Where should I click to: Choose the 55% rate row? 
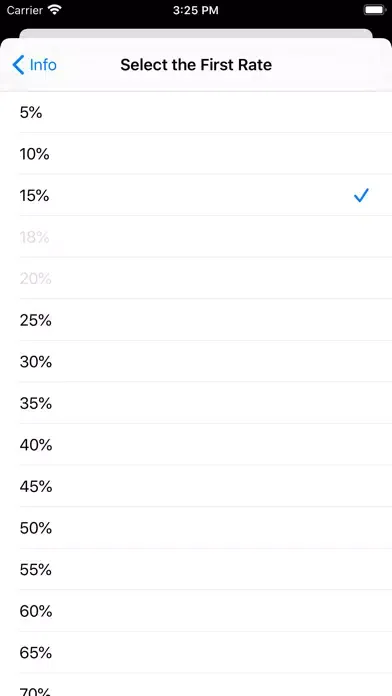point(196,569)
